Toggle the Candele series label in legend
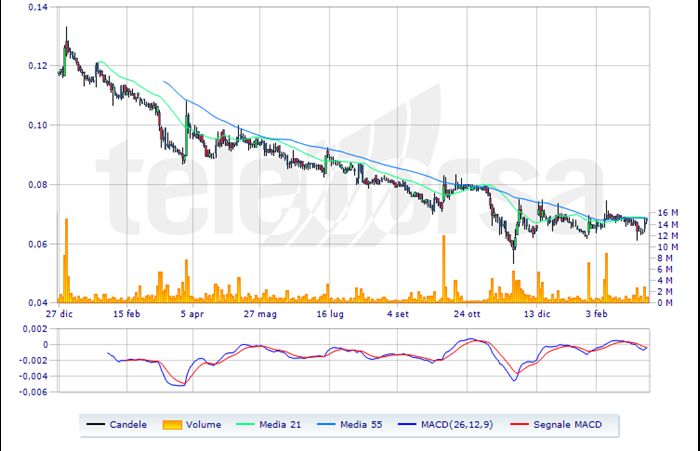 [130, 425]
